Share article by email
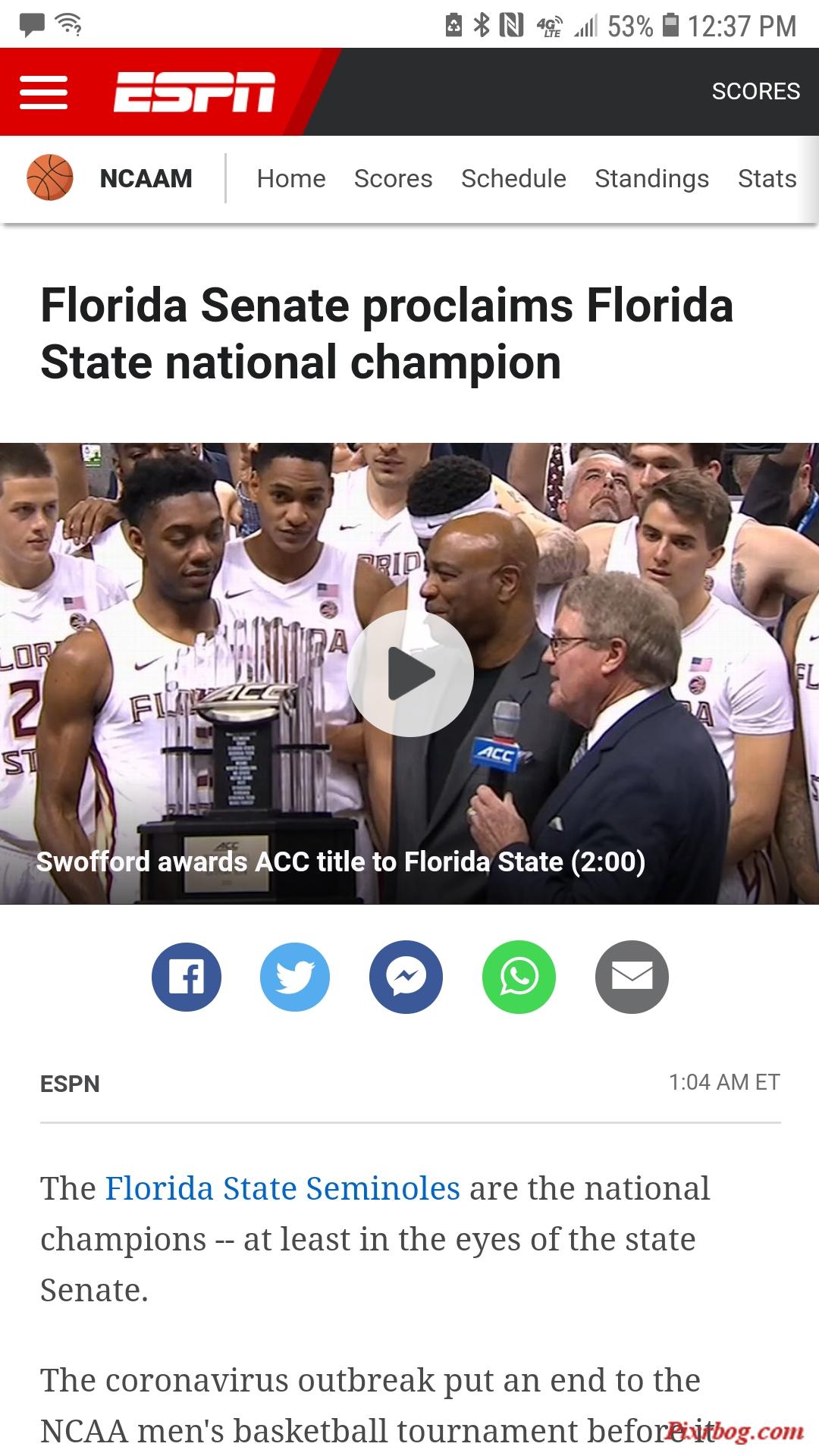The height and width of the screenshot is (1456, 819). (632, 977)
